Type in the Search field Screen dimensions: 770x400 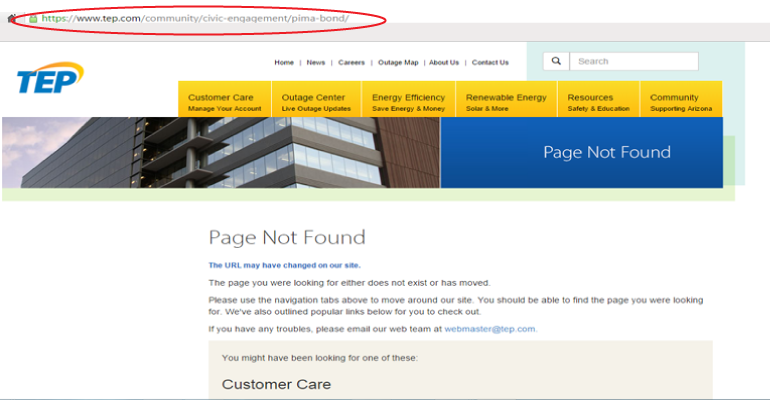pos(633,61)
